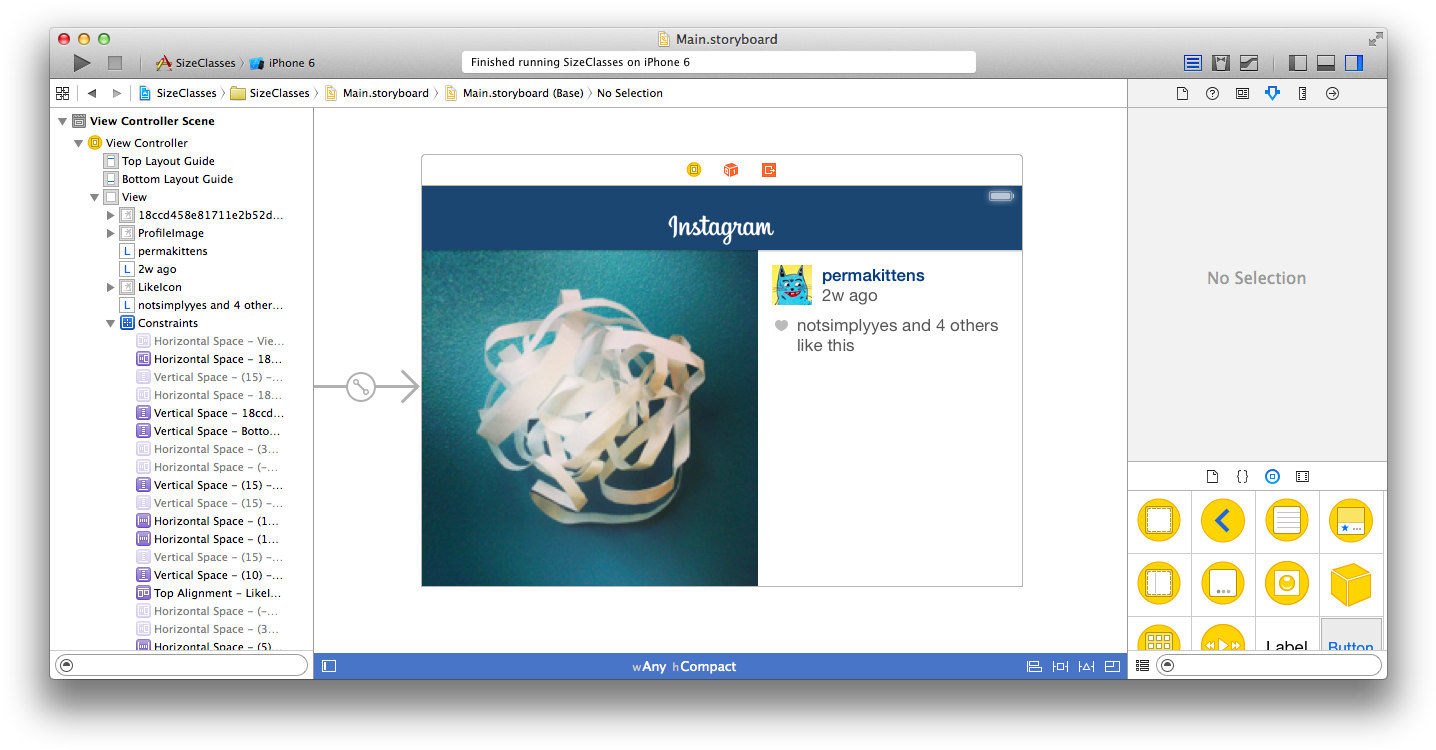Collapse the View Controller Scene
1436x750 pixels.
(x=63, y=121)
